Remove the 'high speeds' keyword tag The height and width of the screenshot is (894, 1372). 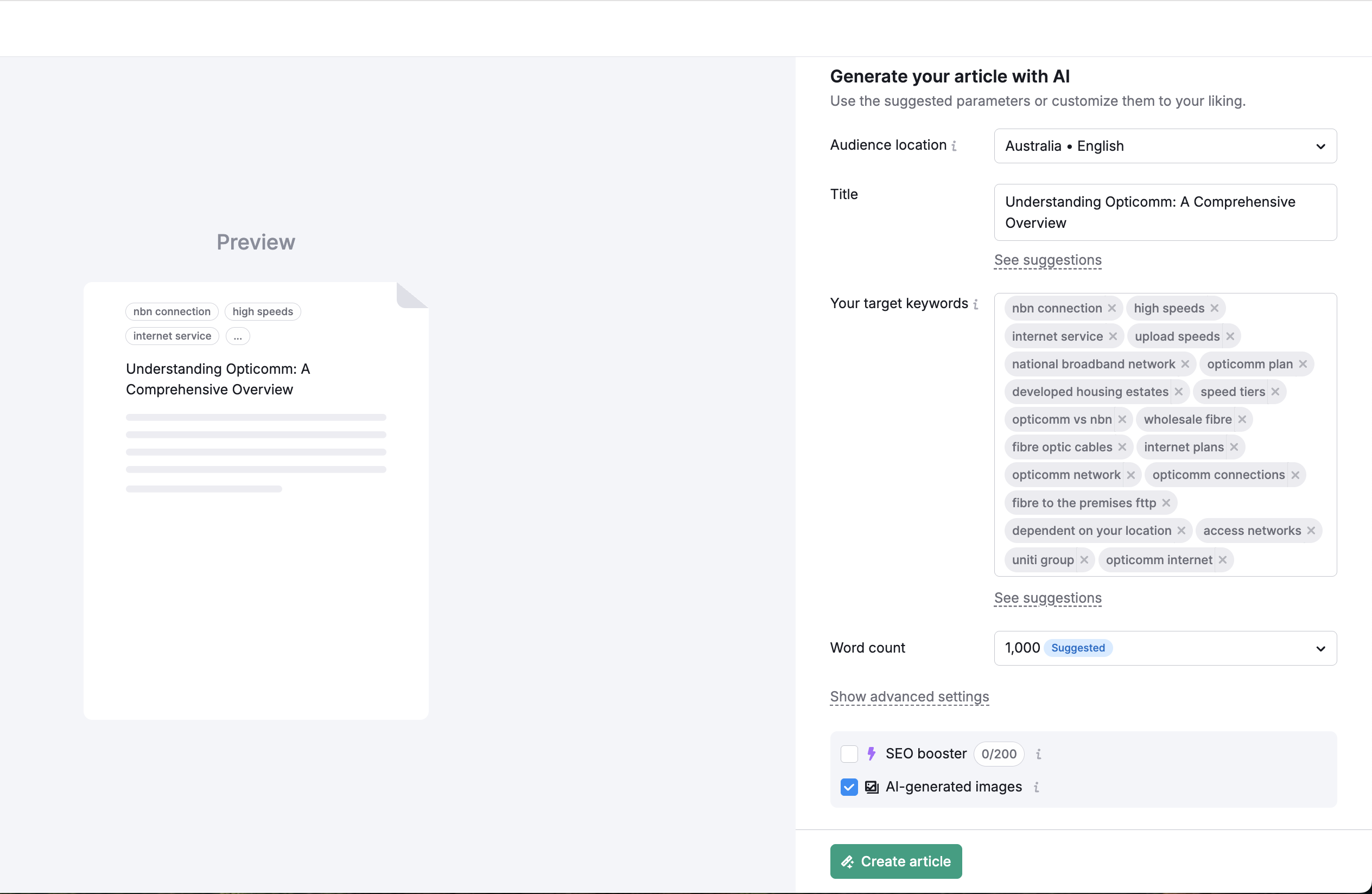[x=1215, y=308]
